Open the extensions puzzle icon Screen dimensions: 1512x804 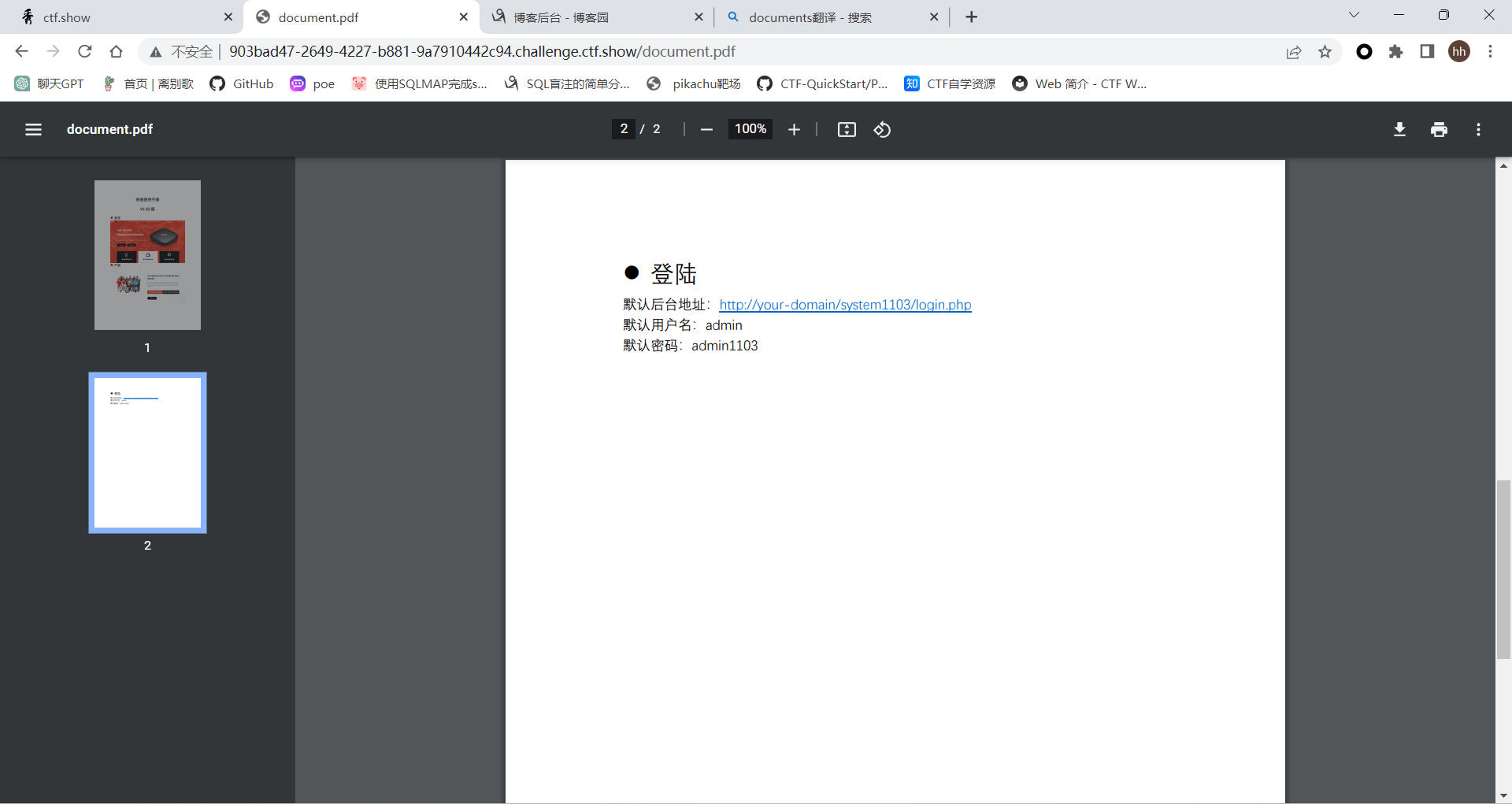point(1395,52)
